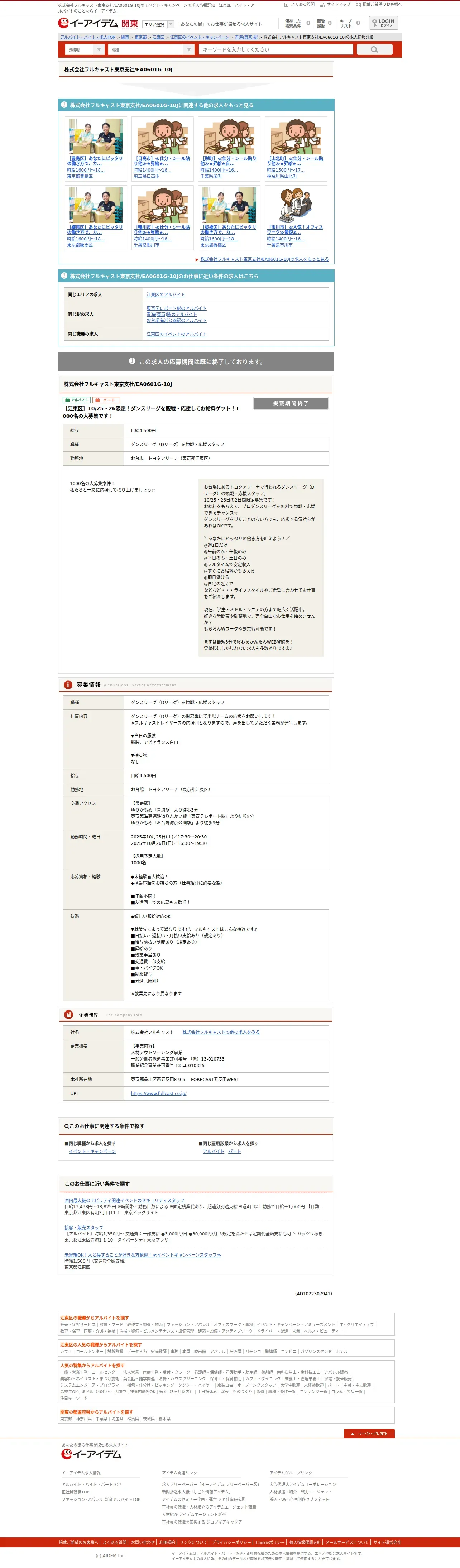Click 神奈川県山北町 location link

tap(282, 177)
